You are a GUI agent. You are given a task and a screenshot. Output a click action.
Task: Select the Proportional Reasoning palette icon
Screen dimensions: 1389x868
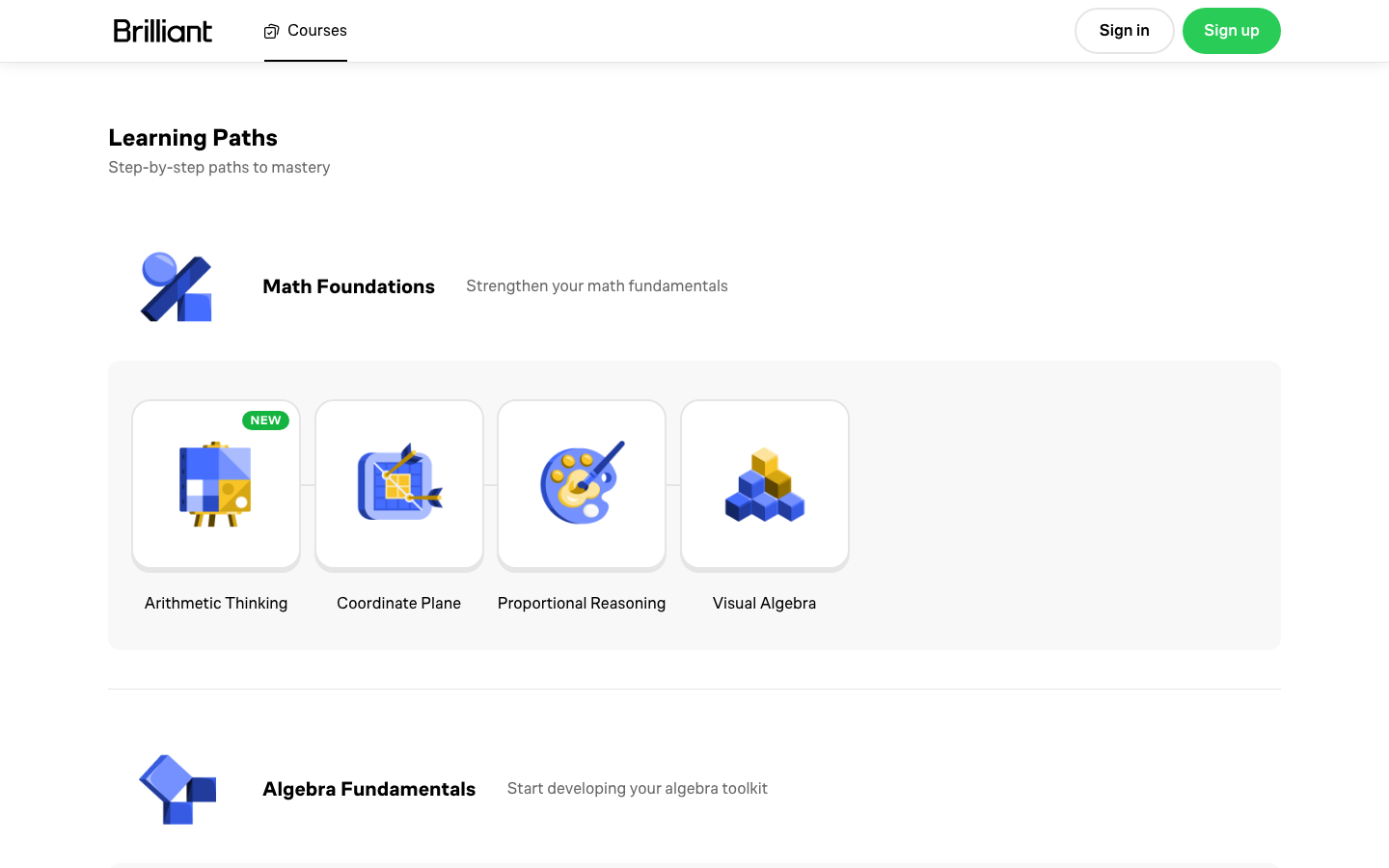(582, 482)
